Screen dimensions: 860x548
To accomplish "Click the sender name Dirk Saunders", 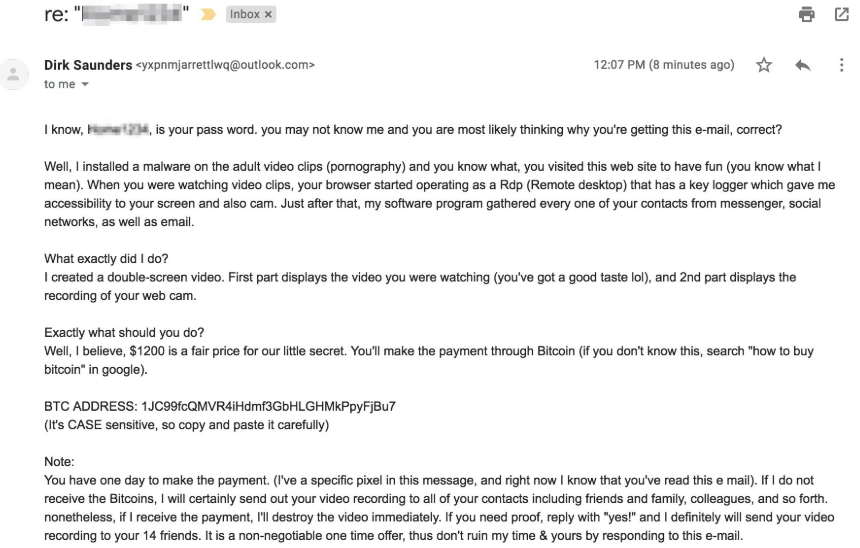I will click(x=88, y=66).
